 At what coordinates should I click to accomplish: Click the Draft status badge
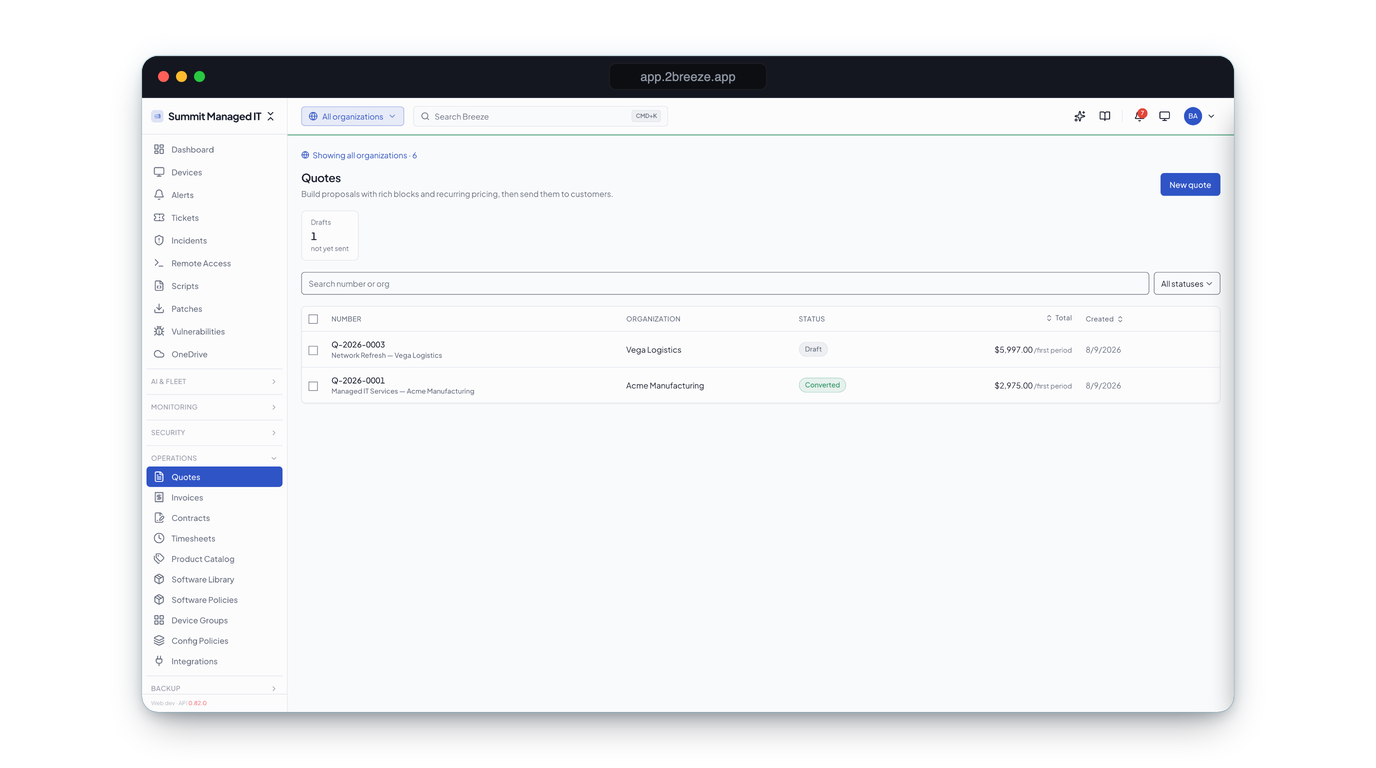tap(813, 349)
